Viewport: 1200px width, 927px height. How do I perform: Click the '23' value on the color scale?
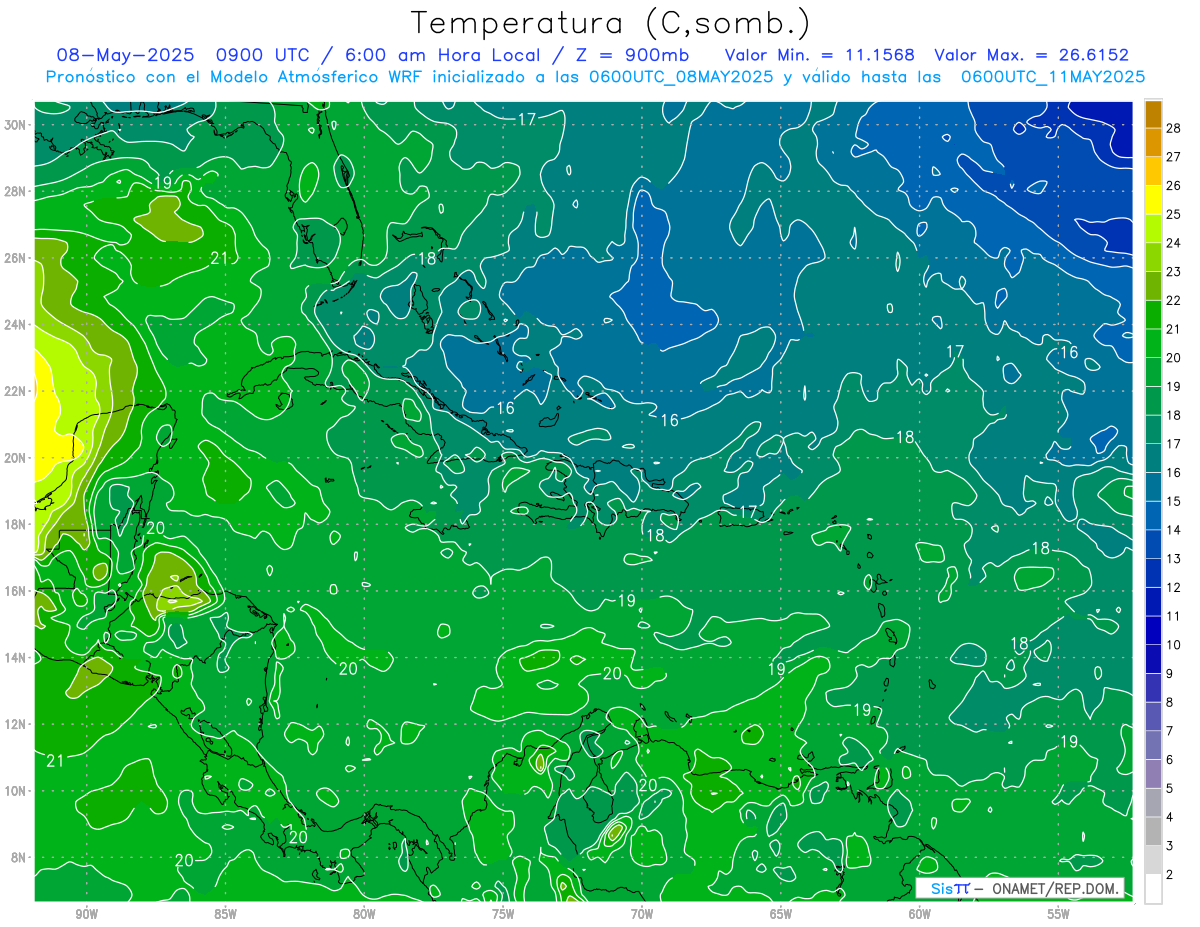(x=1173, y=272)
